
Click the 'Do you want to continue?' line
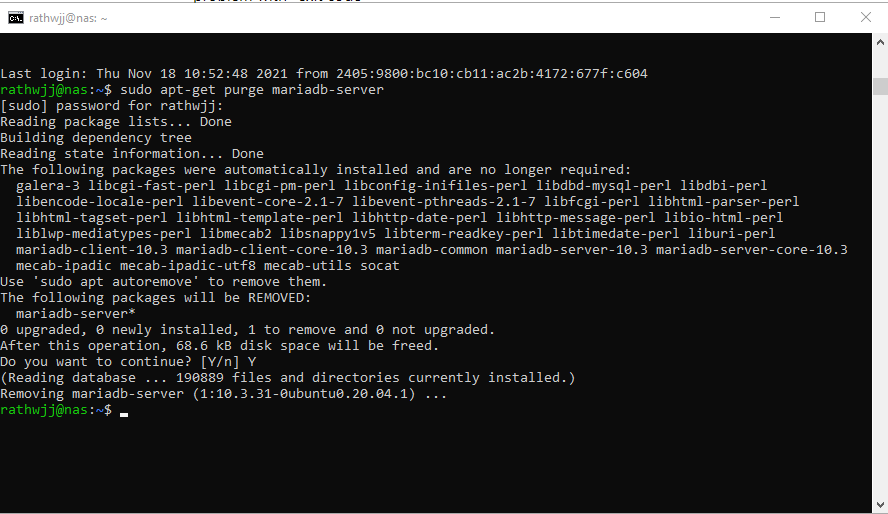(128, 362)
